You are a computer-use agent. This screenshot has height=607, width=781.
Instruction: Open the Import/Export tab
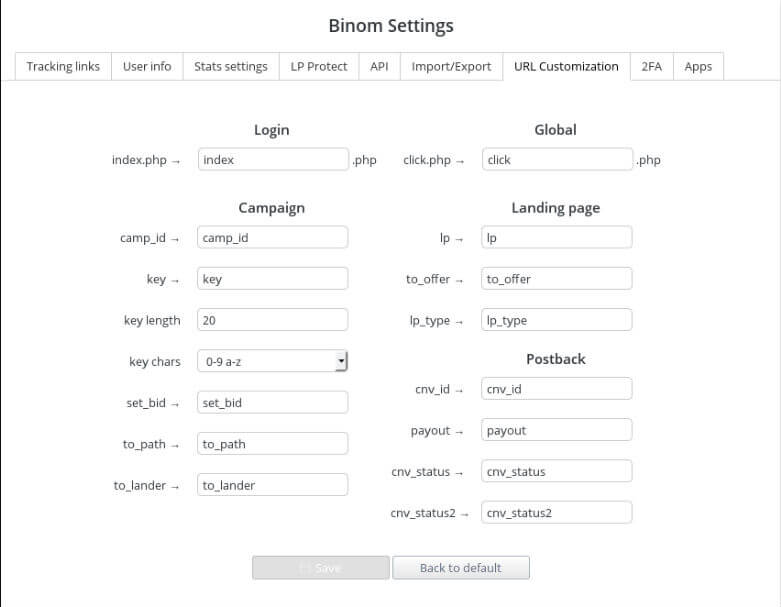[451, 66]
